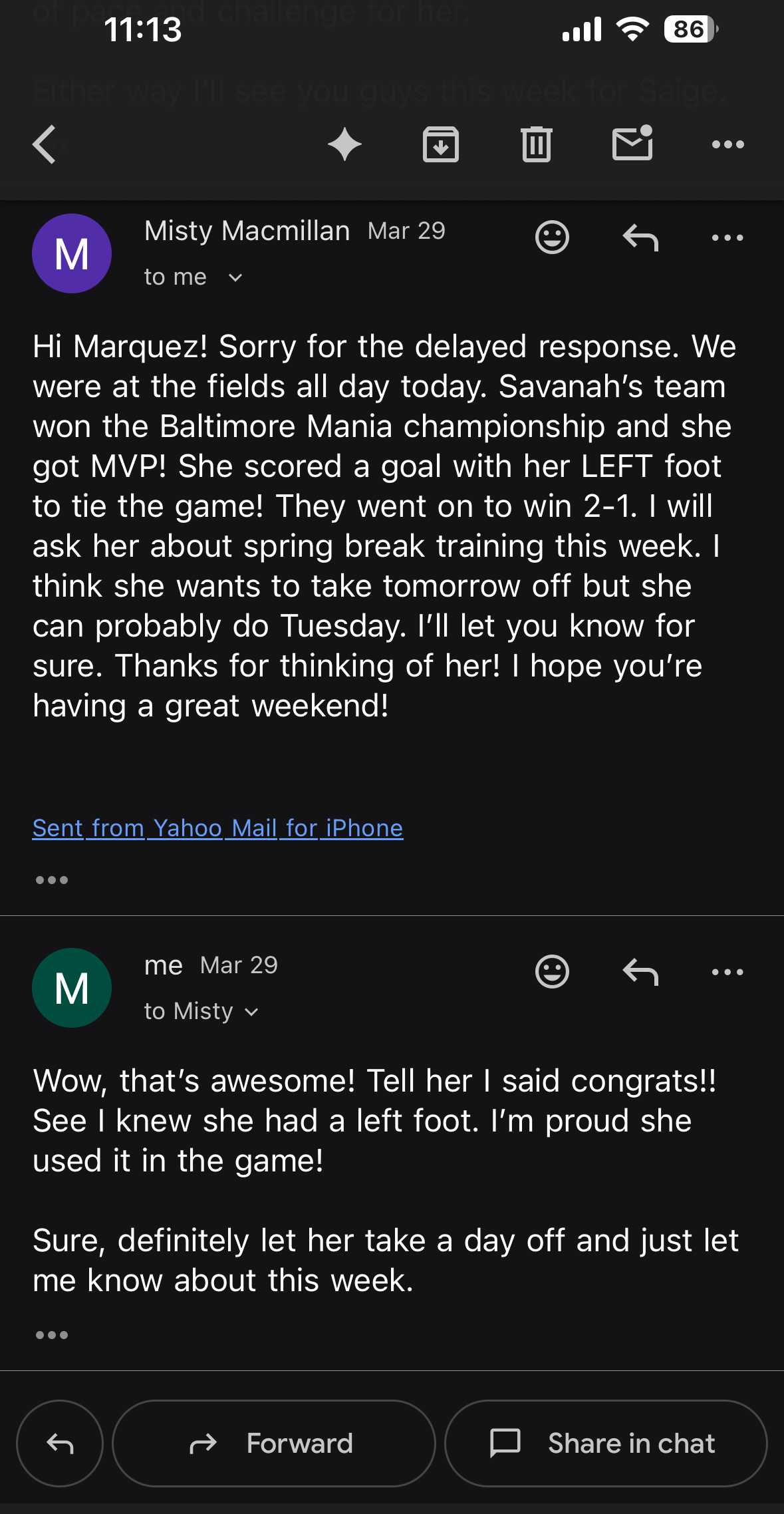Show quoted text in my reply

click(52, 1335)
